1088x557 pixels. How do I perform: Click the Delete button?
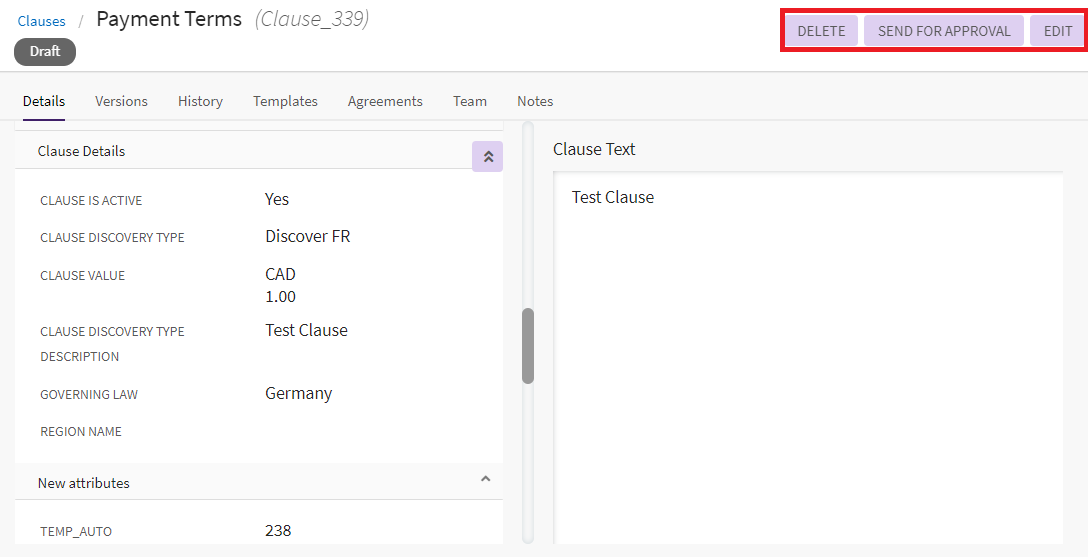tap(821, 31)
